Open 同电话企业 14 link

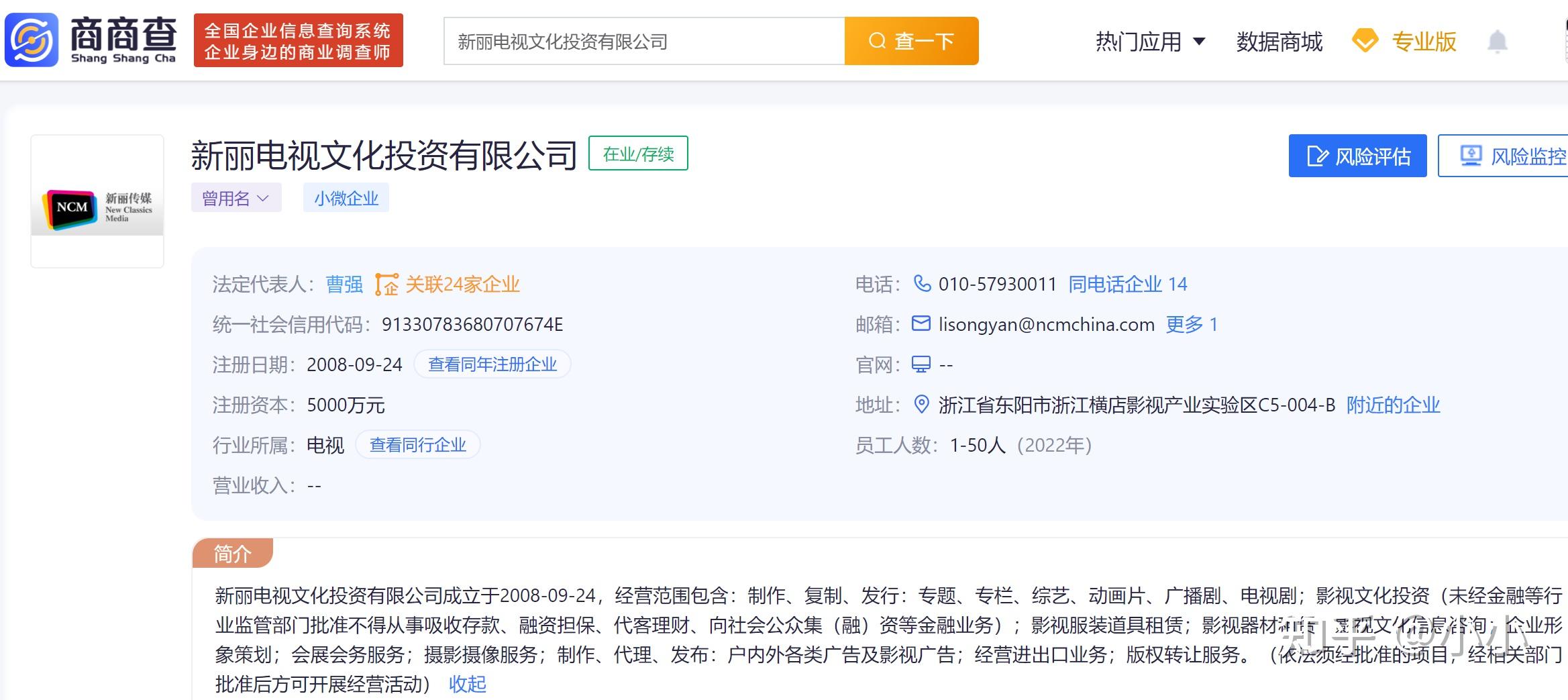pos(1127,285)
